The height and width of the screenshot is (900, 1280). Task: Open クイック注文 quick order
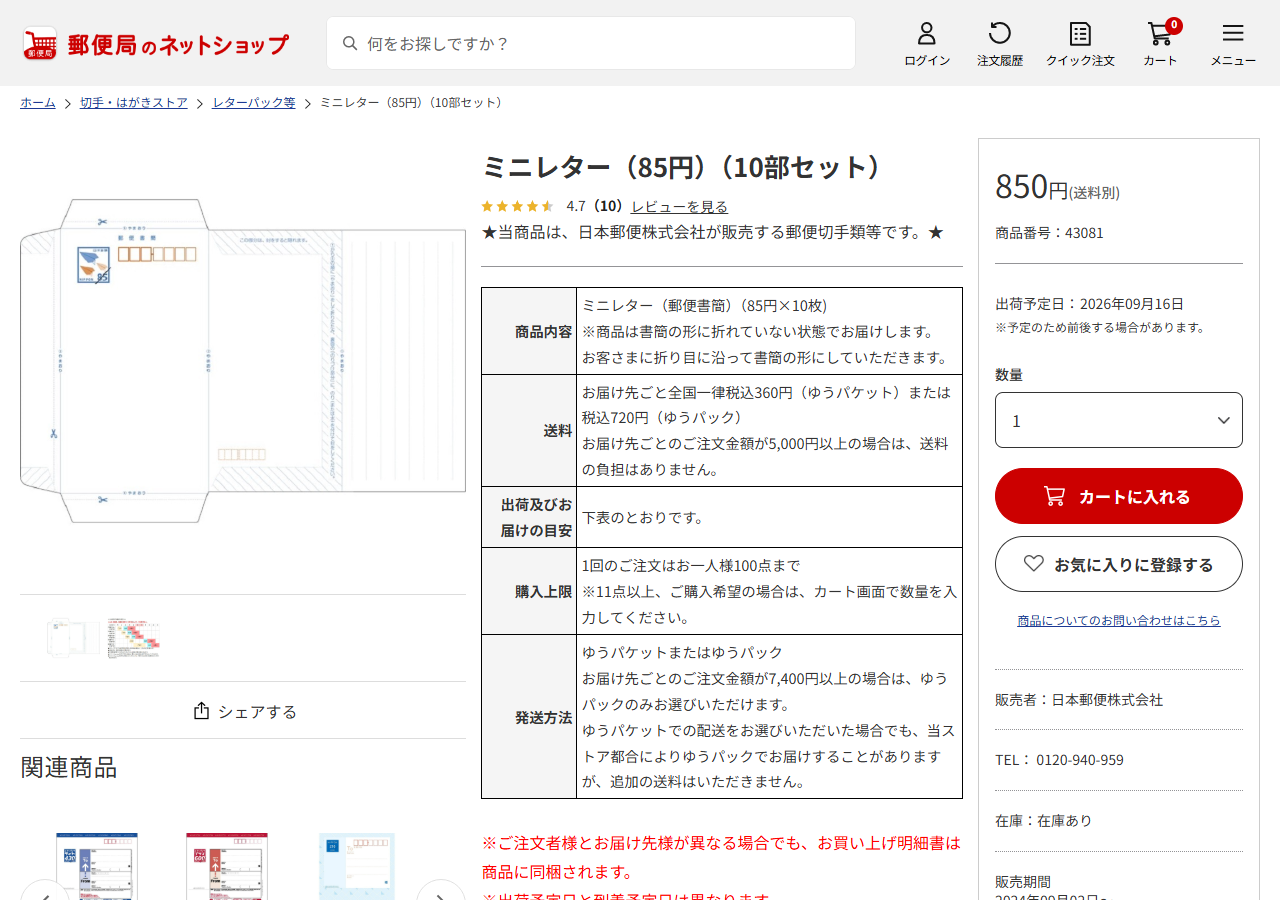pyautogui.click(x=1080, y=45)
